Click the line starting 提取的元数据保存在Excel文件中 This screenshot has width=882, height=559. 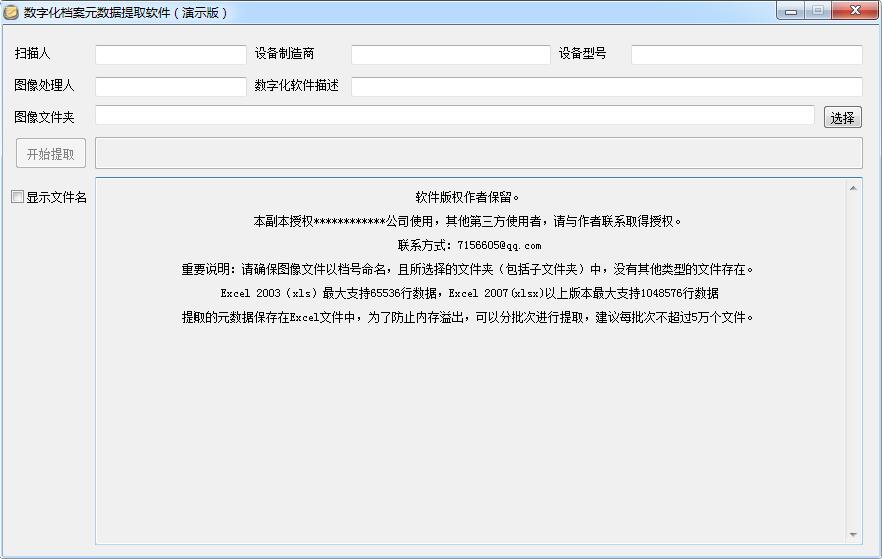point(467,317)
